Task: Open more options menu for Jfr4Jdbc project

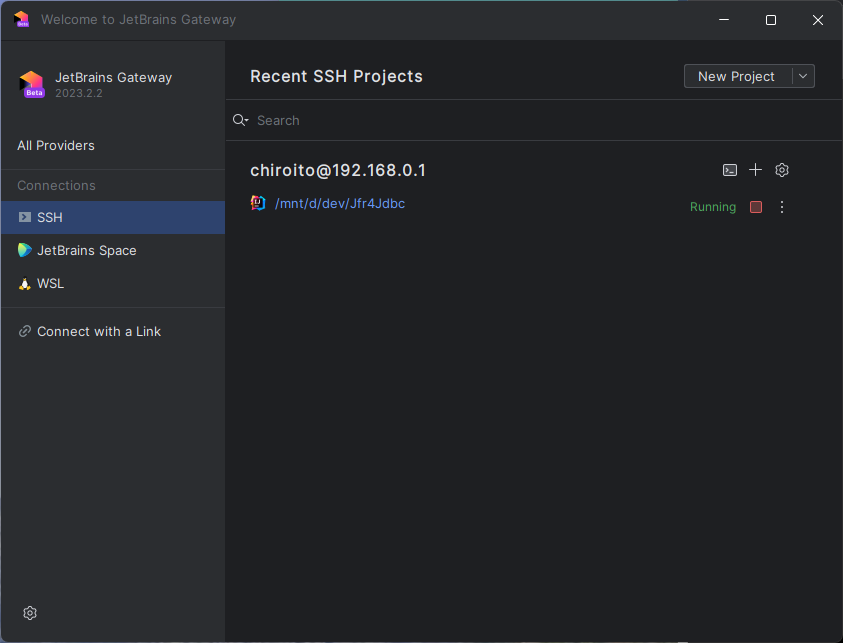Action: click(782, 207)
